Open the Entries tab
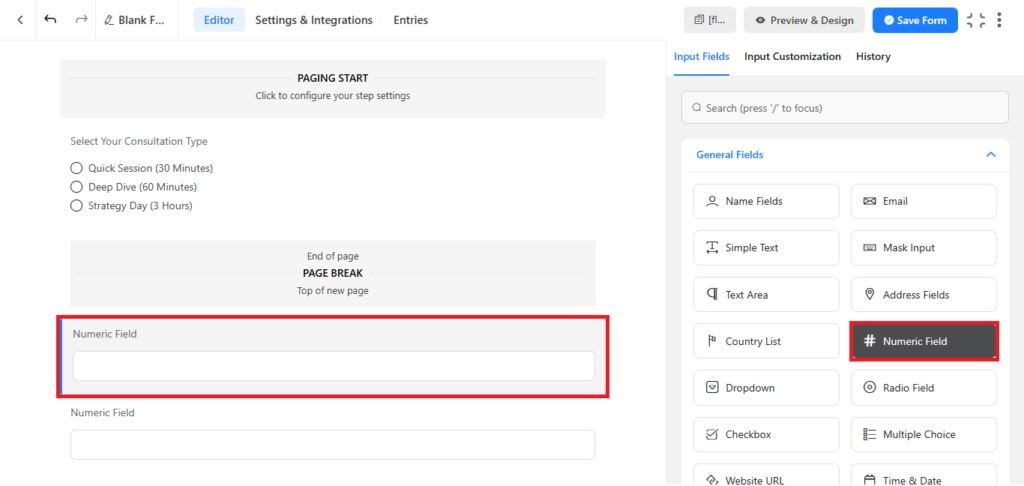 pyautogui.click(x=411, y=20)
